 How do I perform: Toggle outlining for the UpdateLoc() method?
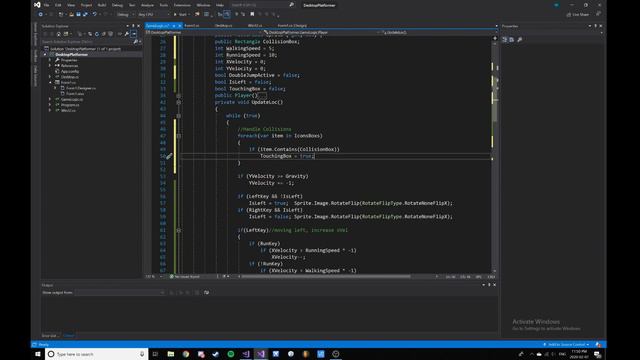[178, 102]
